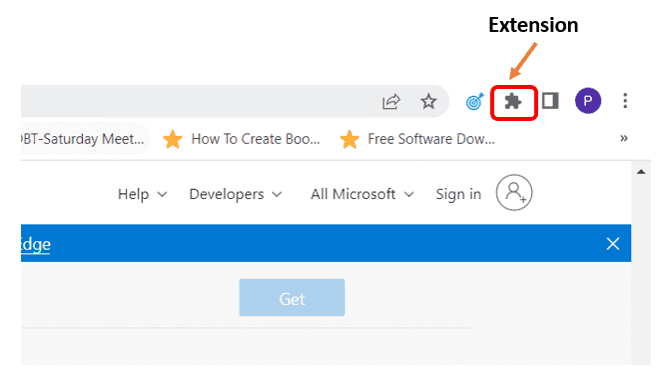The width and height of the screenshot is (663, 384).
Task: Open the blue target extension icon
Action: pyautogui.click(x=474, y=101)
